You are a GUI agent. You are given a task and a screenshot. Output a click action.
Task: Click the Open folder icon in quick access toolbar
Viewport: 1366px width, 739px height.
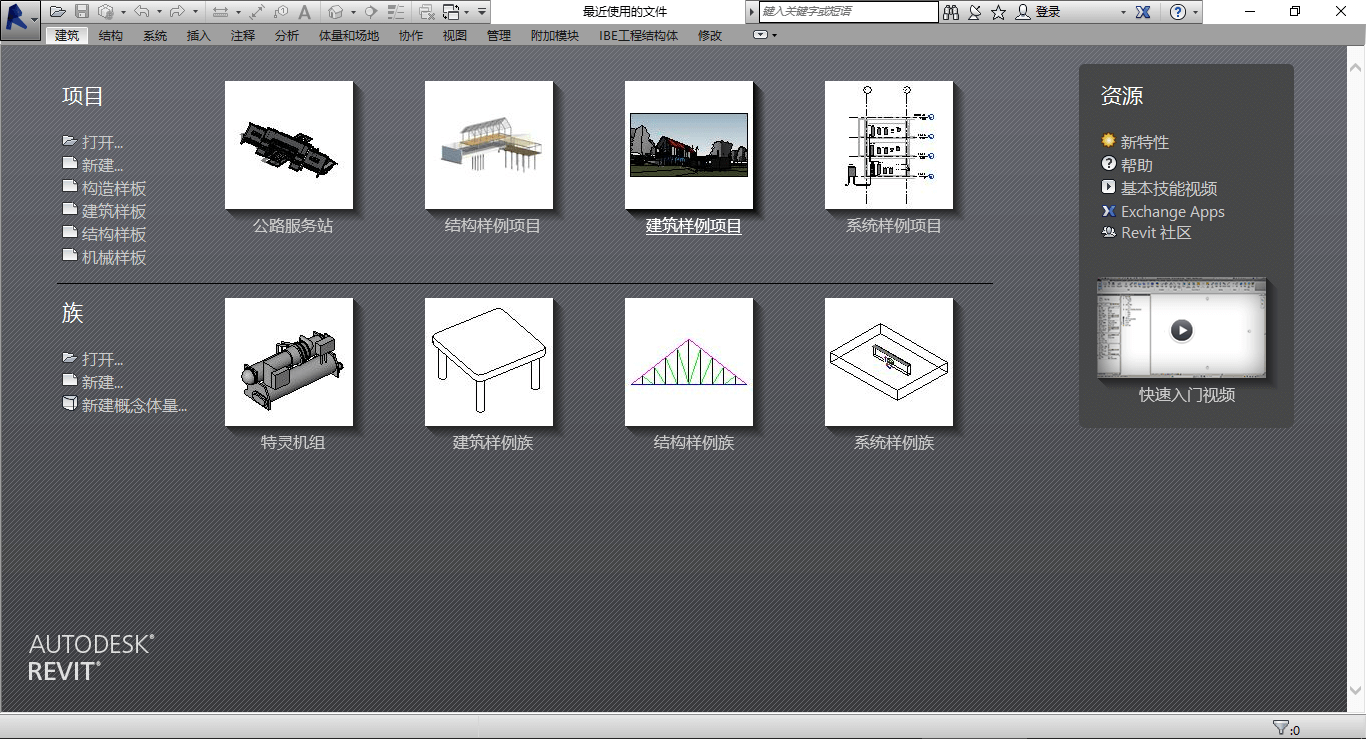click(x=58, y=12)
